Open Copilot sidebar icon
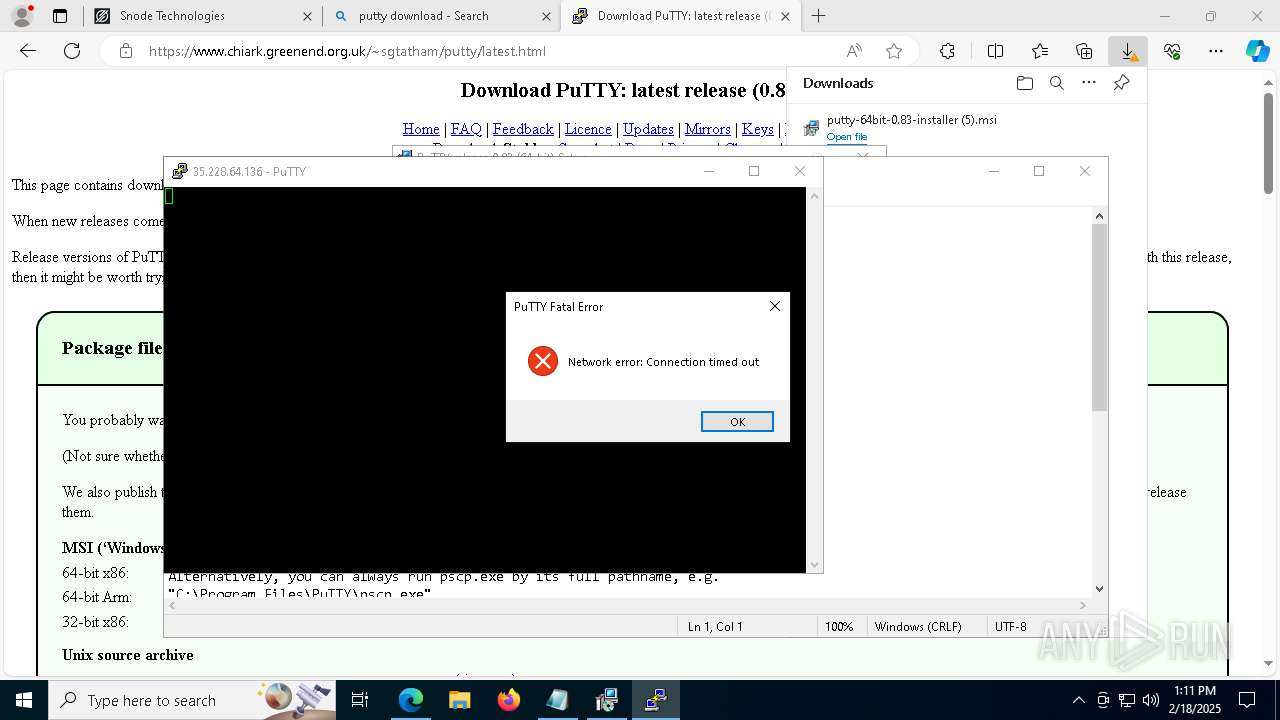1280x720 pixels. tap(1258, 51)
